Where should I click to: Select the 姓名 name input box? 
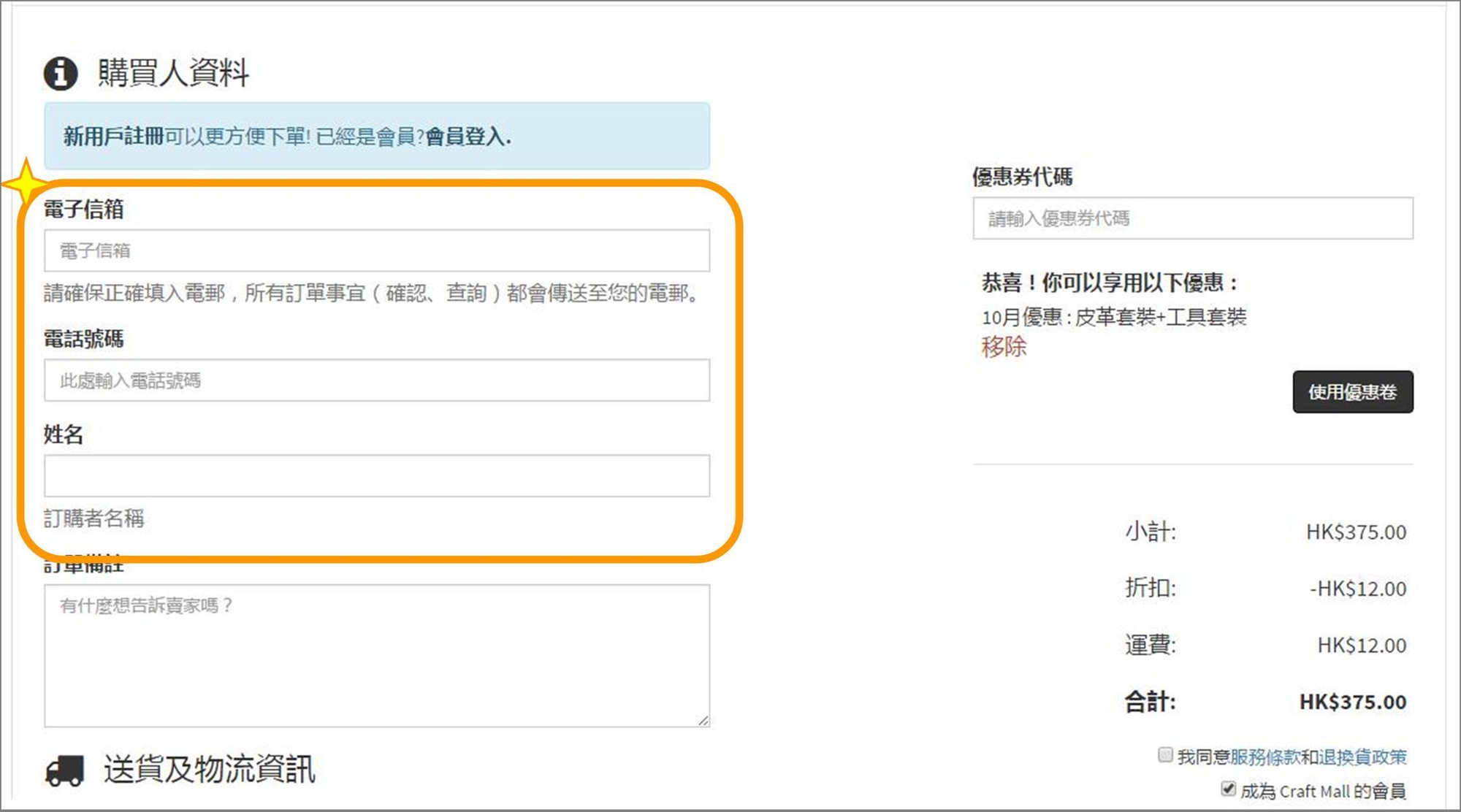click(x=376, y=475)
